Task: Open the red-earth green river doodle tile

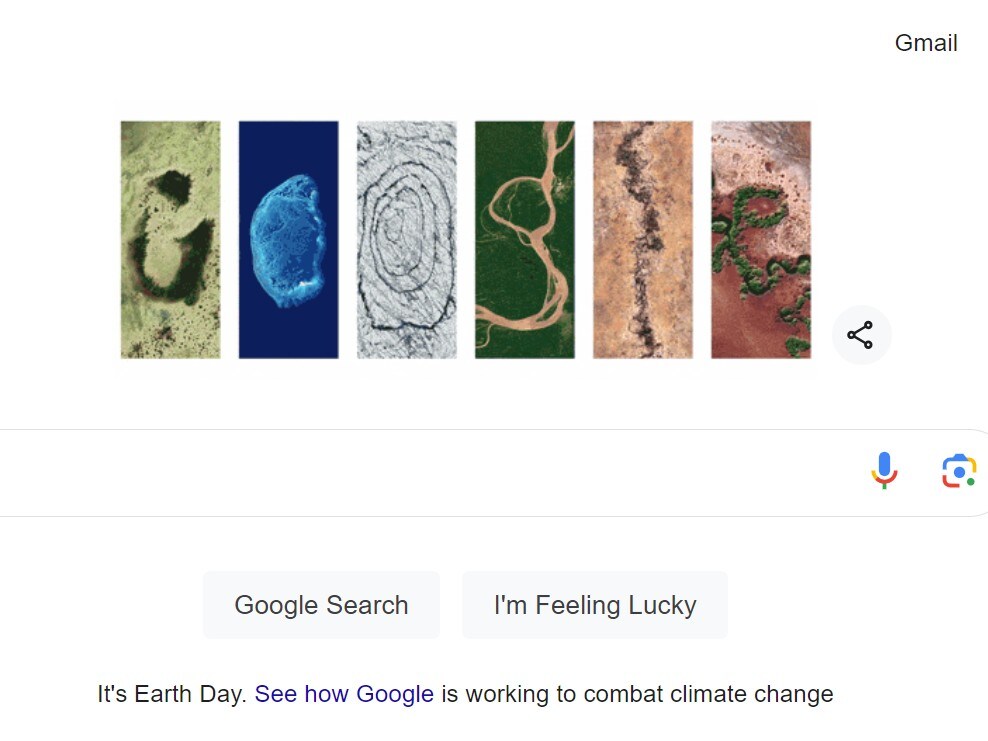Action: point(760,240)
